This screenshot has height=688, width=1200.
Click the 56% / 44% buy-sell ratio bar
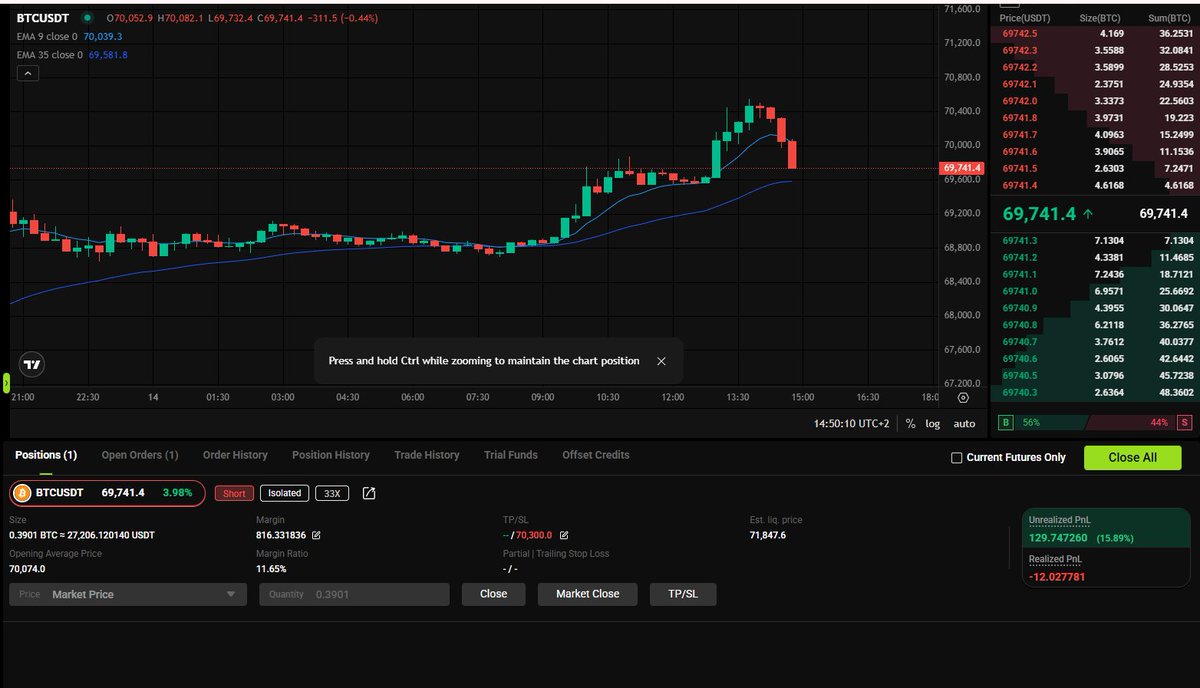1095,423
